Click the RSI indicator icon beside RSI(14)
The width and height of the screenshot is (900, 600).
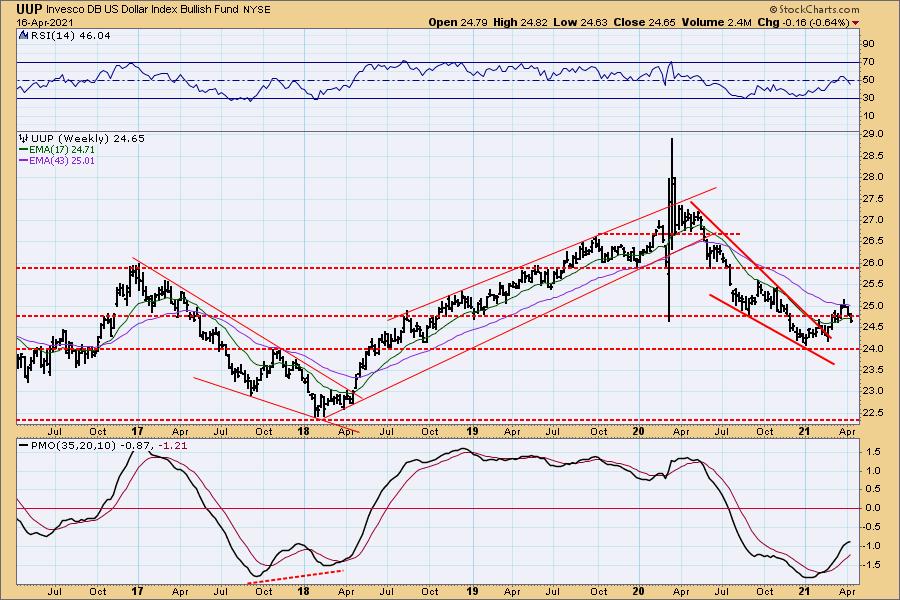point(23,36)
